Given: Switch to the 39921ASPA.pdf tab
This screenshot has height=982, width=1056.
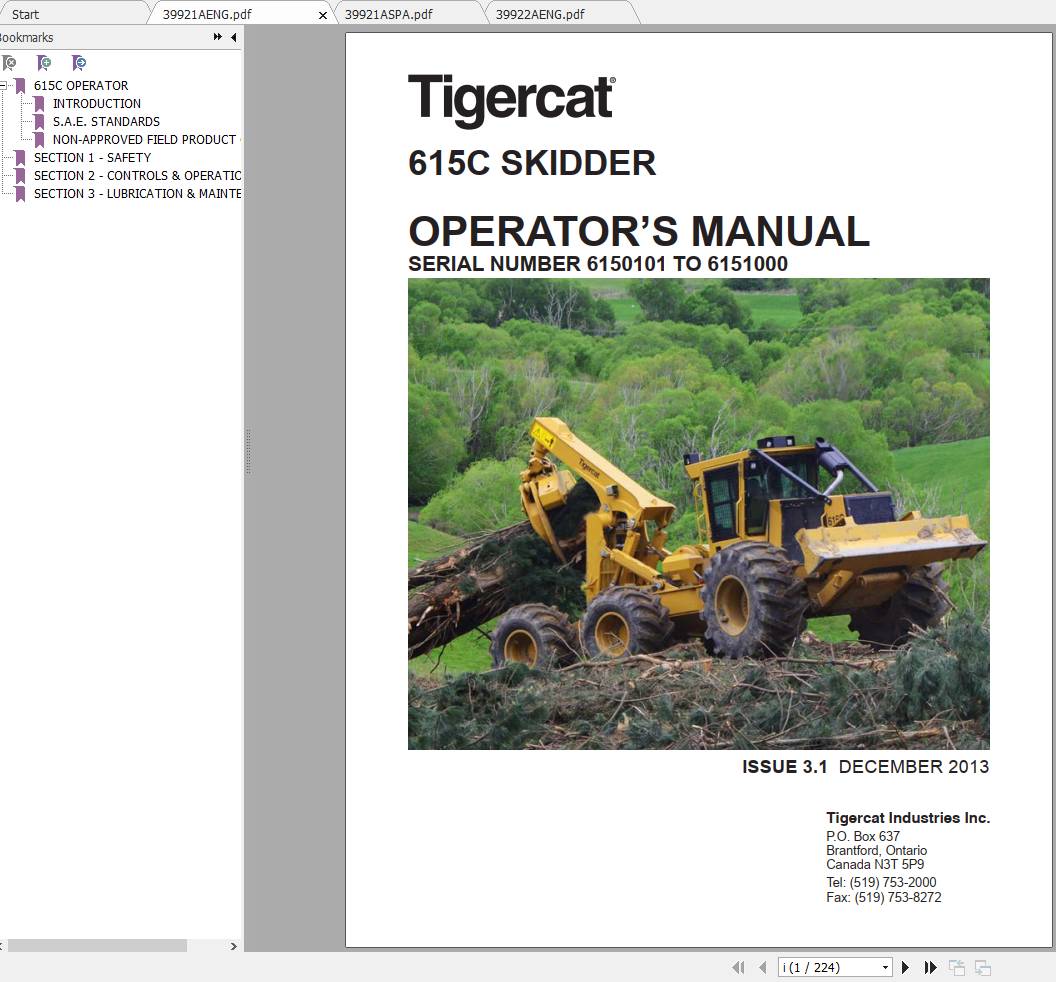Looking at the screenshot, I should click(392, 14).
